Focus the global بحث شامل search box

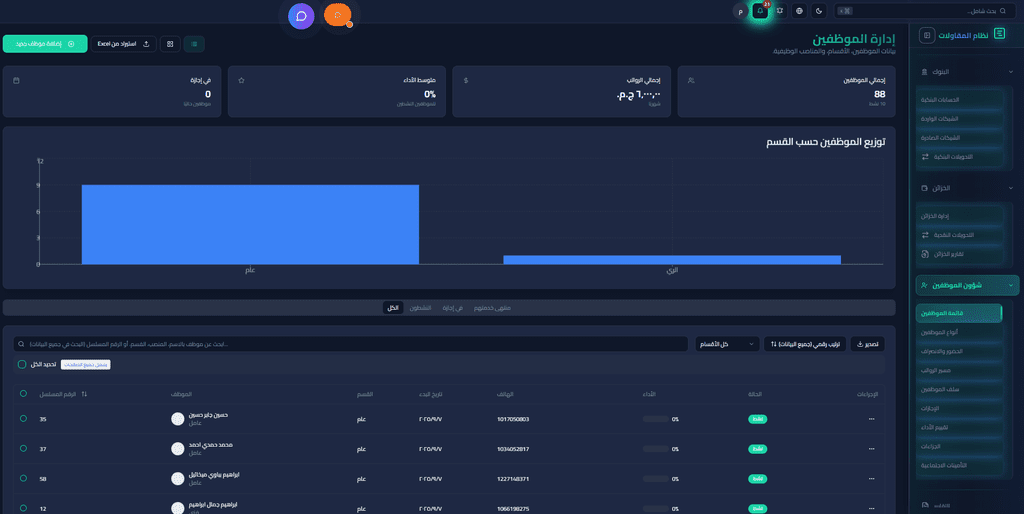[924, 11]
